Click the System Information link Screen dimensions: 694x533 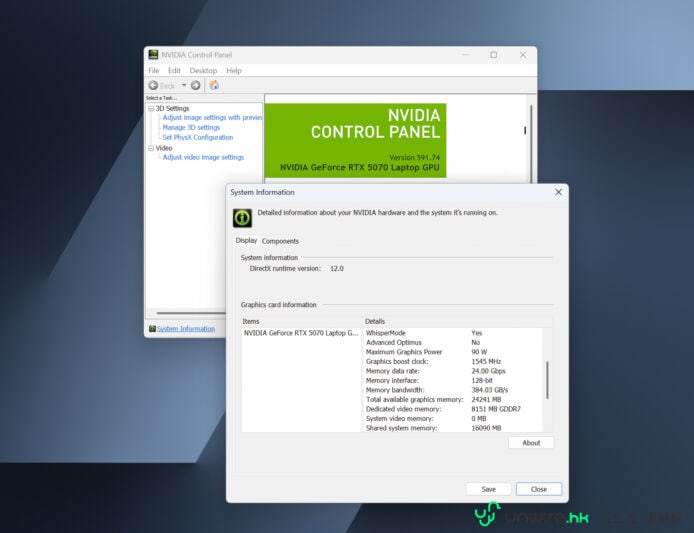pyautogui.click(x=186, y=328)
